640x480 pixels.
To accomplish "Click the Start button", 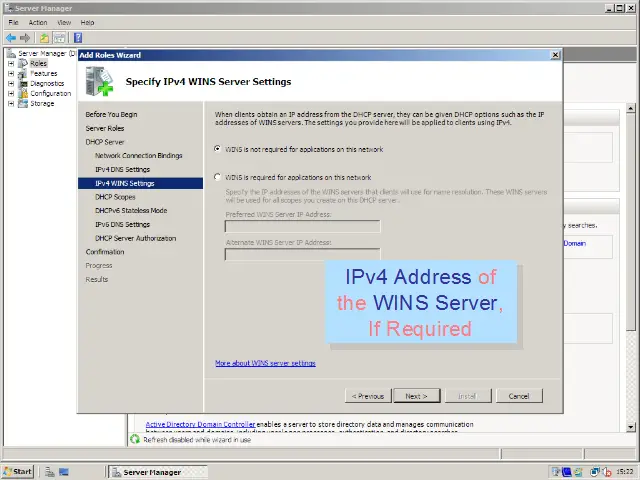I will (18, 472).
